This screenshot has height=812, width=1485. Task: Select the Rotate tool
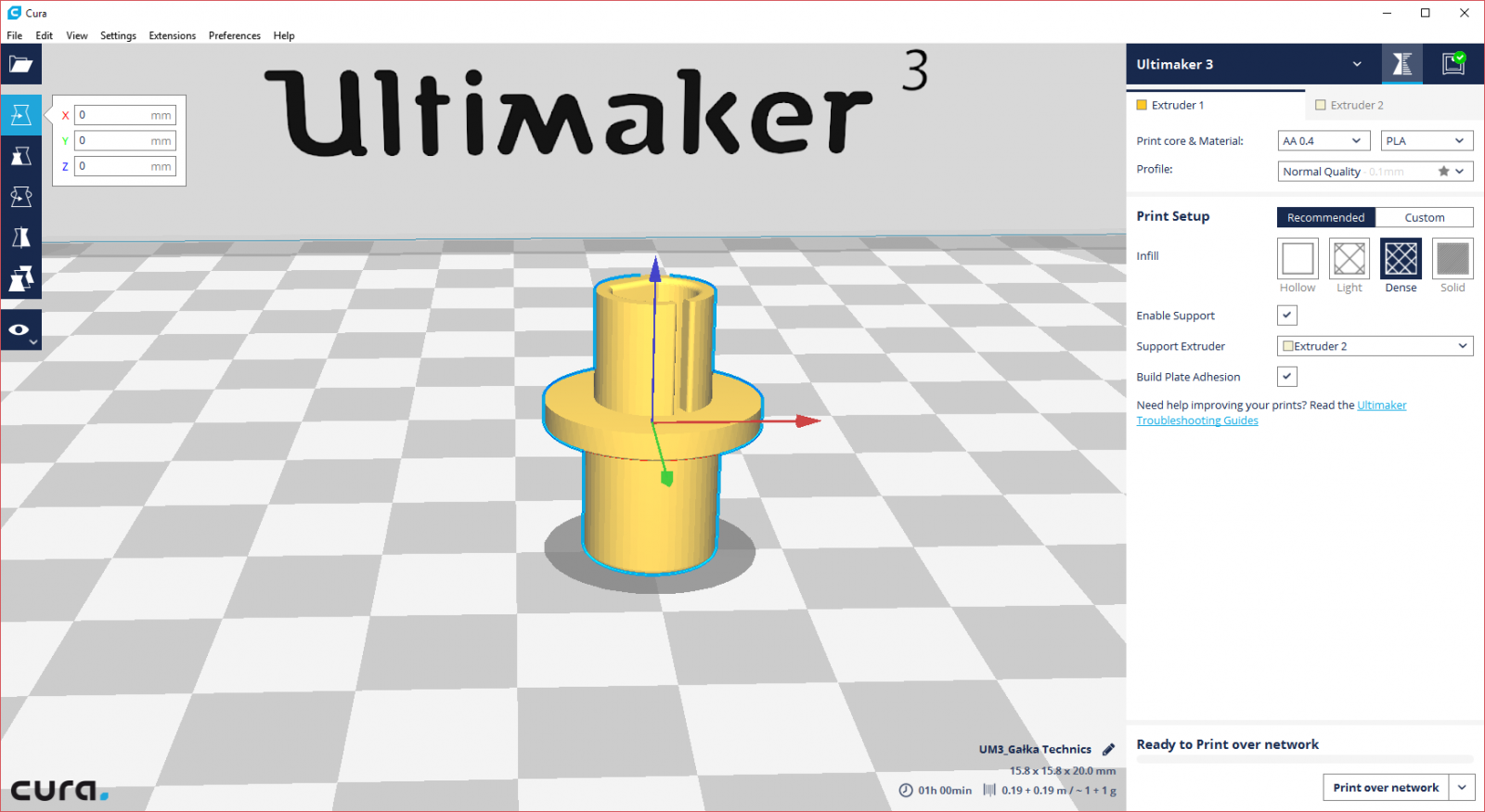click(20, 197)
